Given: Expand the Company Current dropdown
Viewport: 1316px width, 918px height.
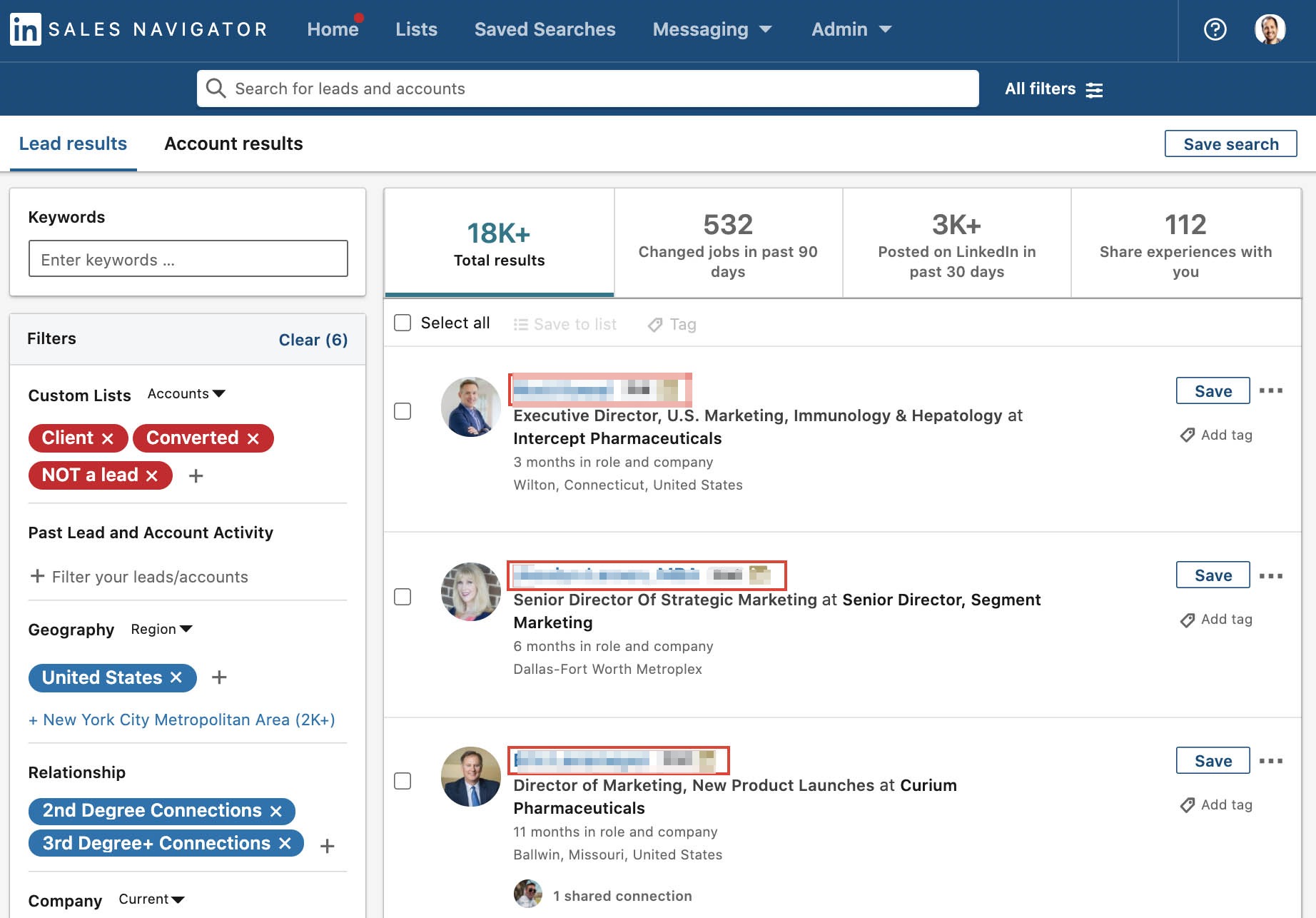Looking at the screenshot, I should point(151,899).
